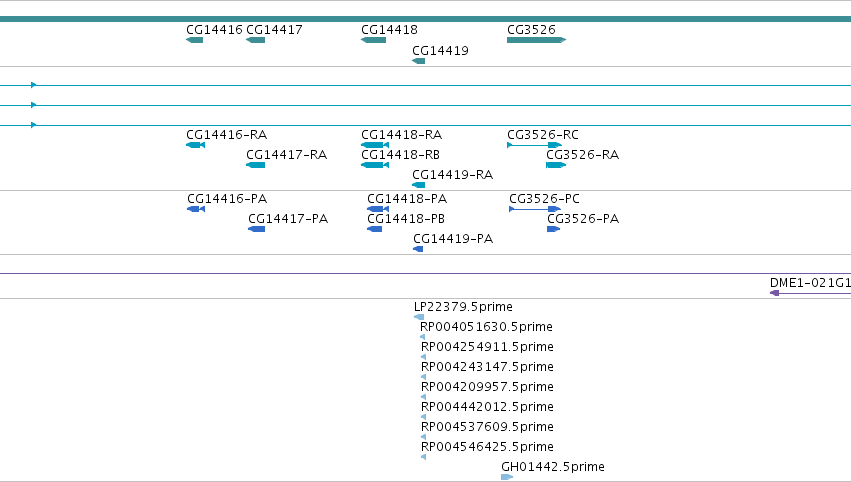Click the CG3526 gene bar
851x482 pixels.
(x=536, y=40)
